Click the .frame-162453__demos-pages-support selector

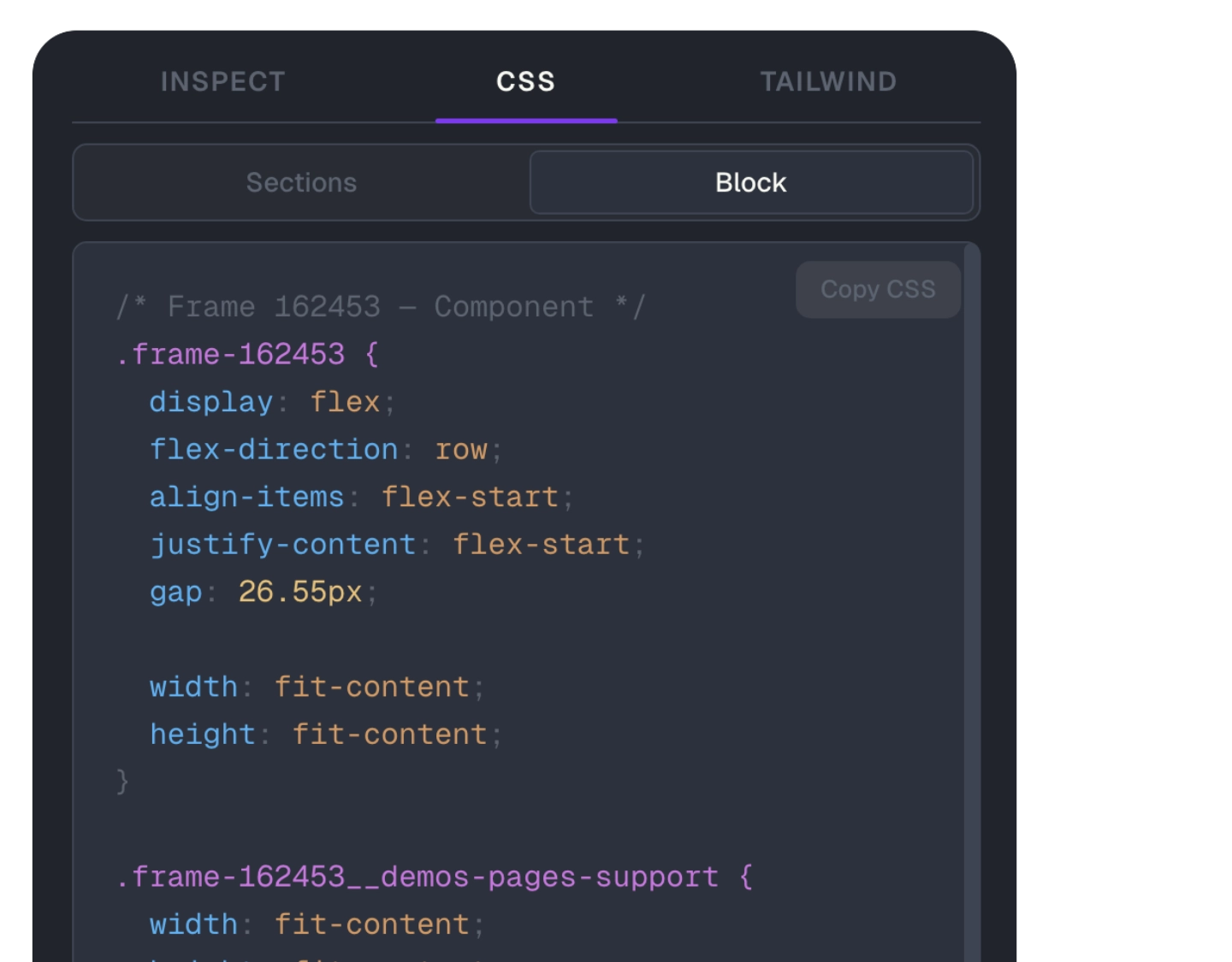pos(417,876)
